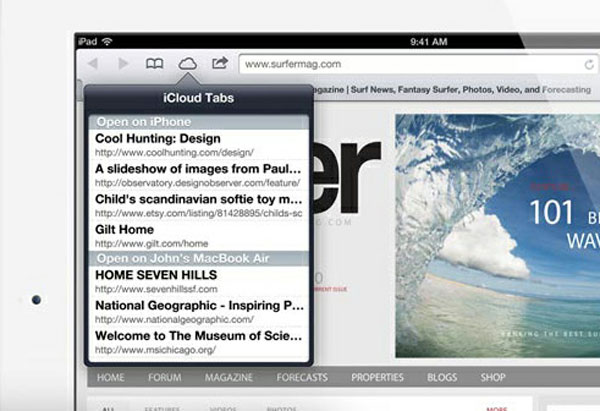
Task: Click the FORUM navigation item
Action: pos(165,377)
